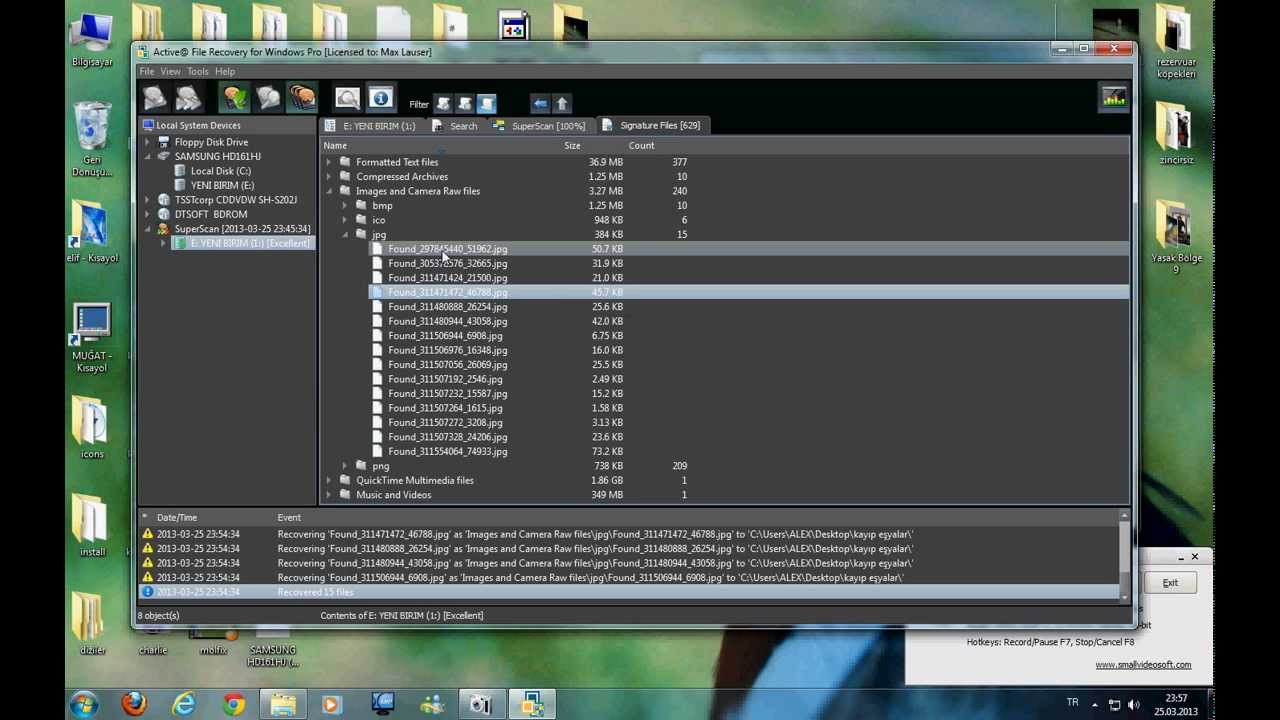The height and width of the screenshot is (720, 1280).
Task: Open the File menu
Action: coord(147,72)
